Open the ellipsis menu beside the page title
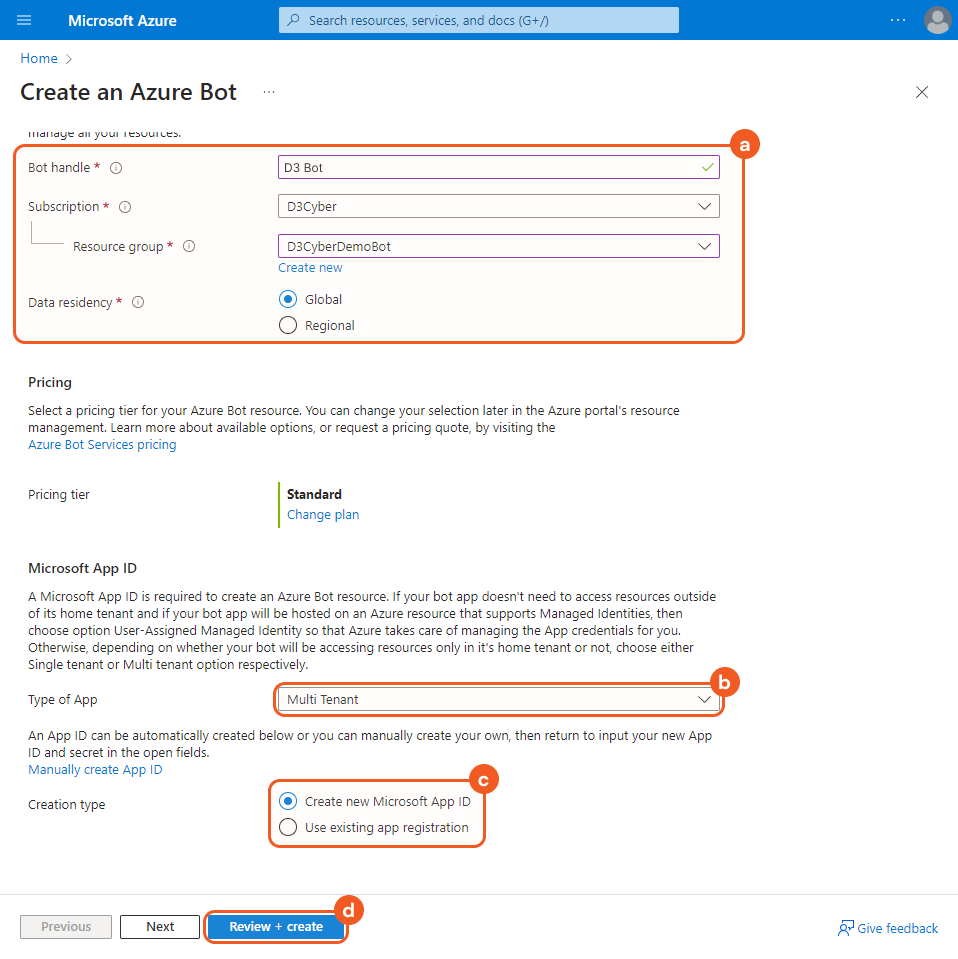958x959 pixels. [268, 91]
